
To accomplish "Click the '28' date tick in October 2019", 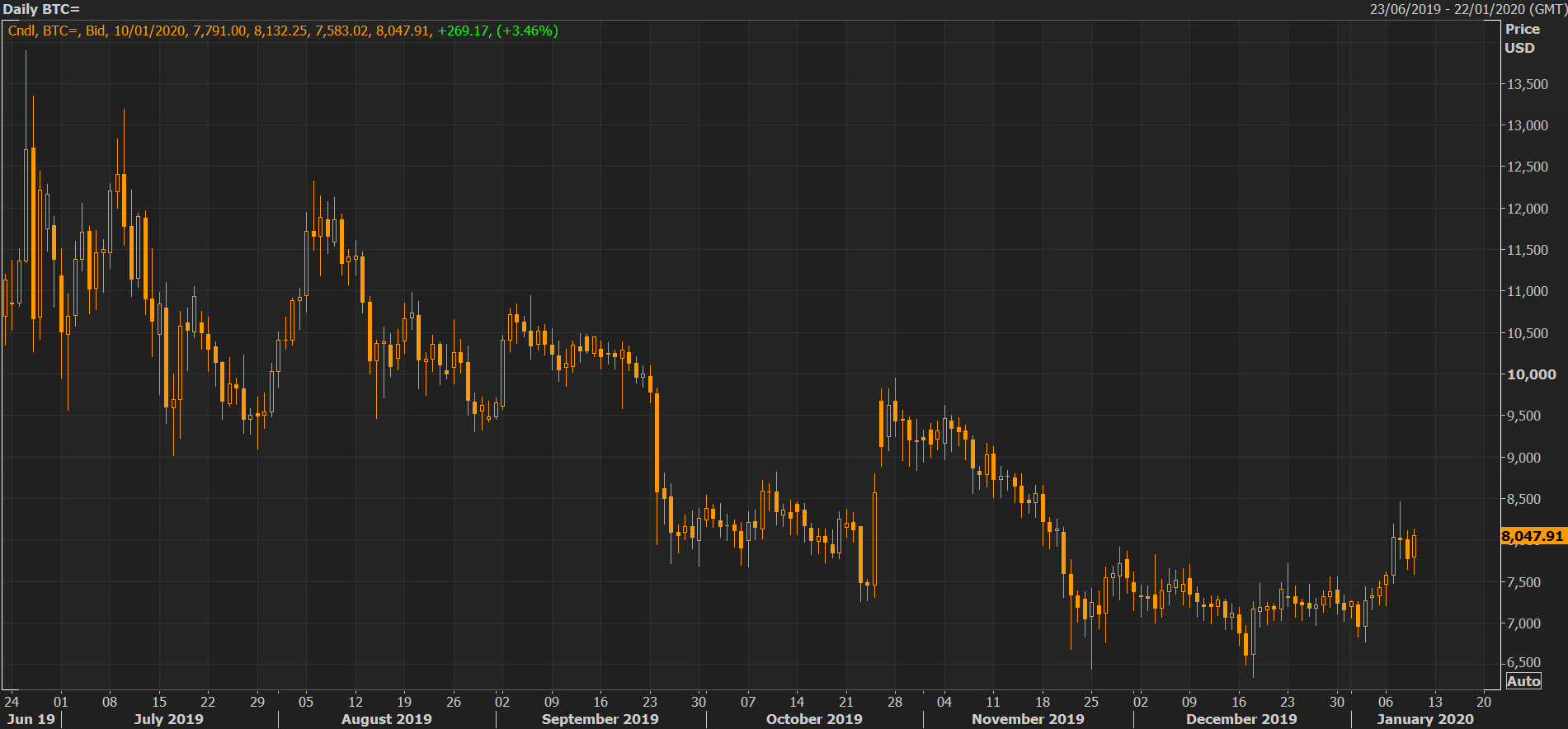I will coord(895,702).
